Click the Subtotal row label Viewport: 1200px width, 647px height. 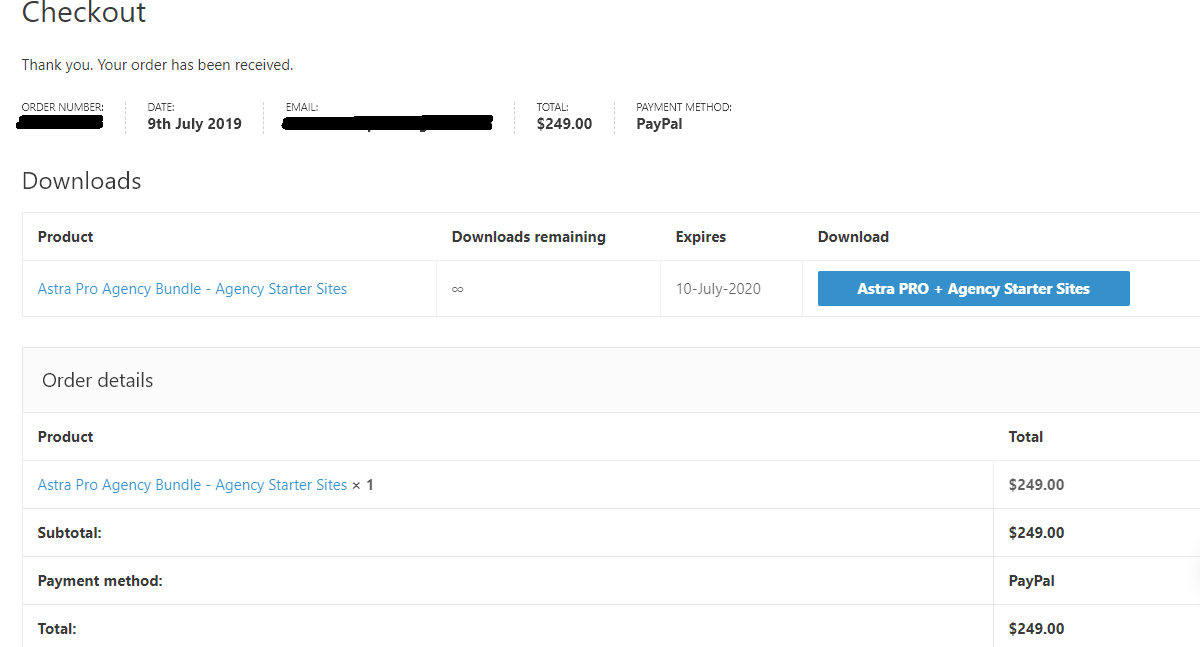70,533
